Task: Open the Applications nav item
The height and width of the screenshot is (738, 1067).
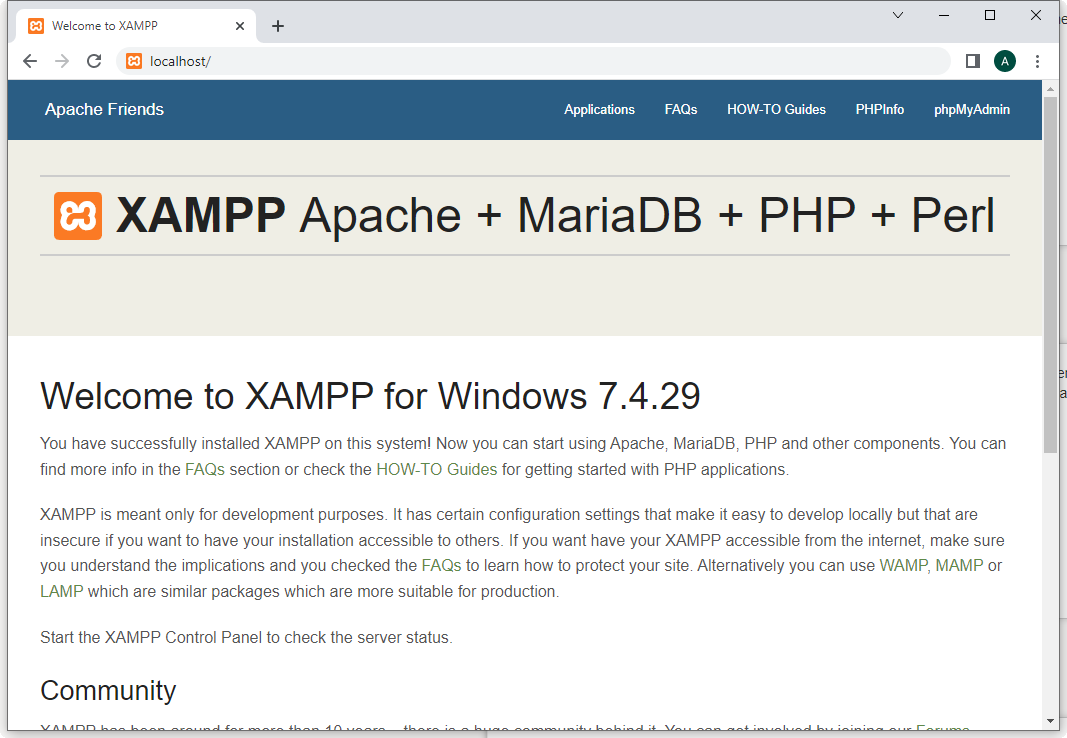Action: [x=599, y=110]
